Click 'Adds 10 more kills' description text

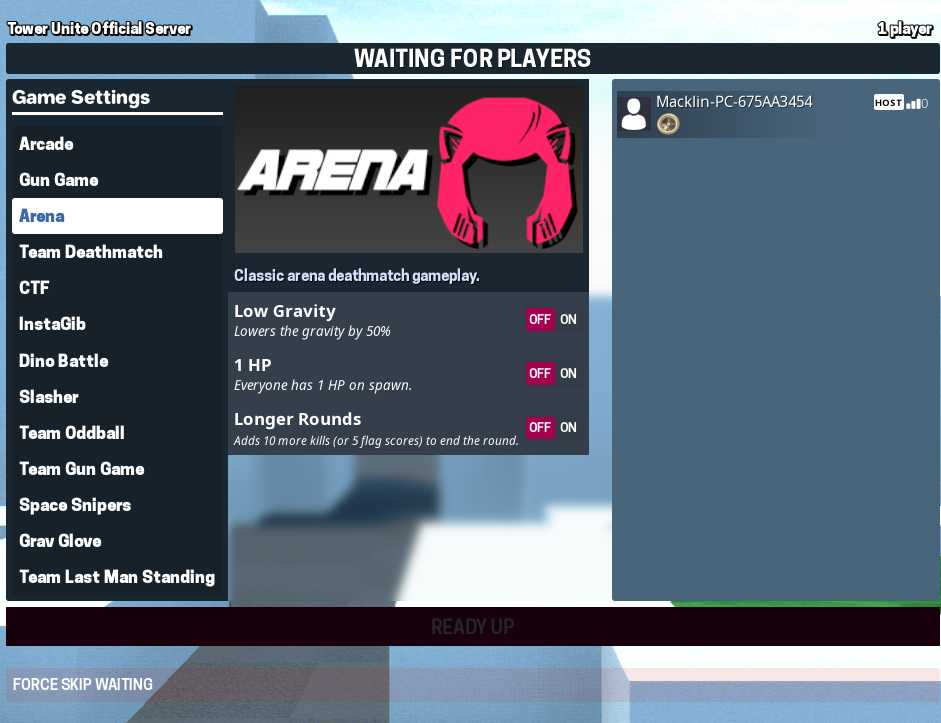(376, 440)
